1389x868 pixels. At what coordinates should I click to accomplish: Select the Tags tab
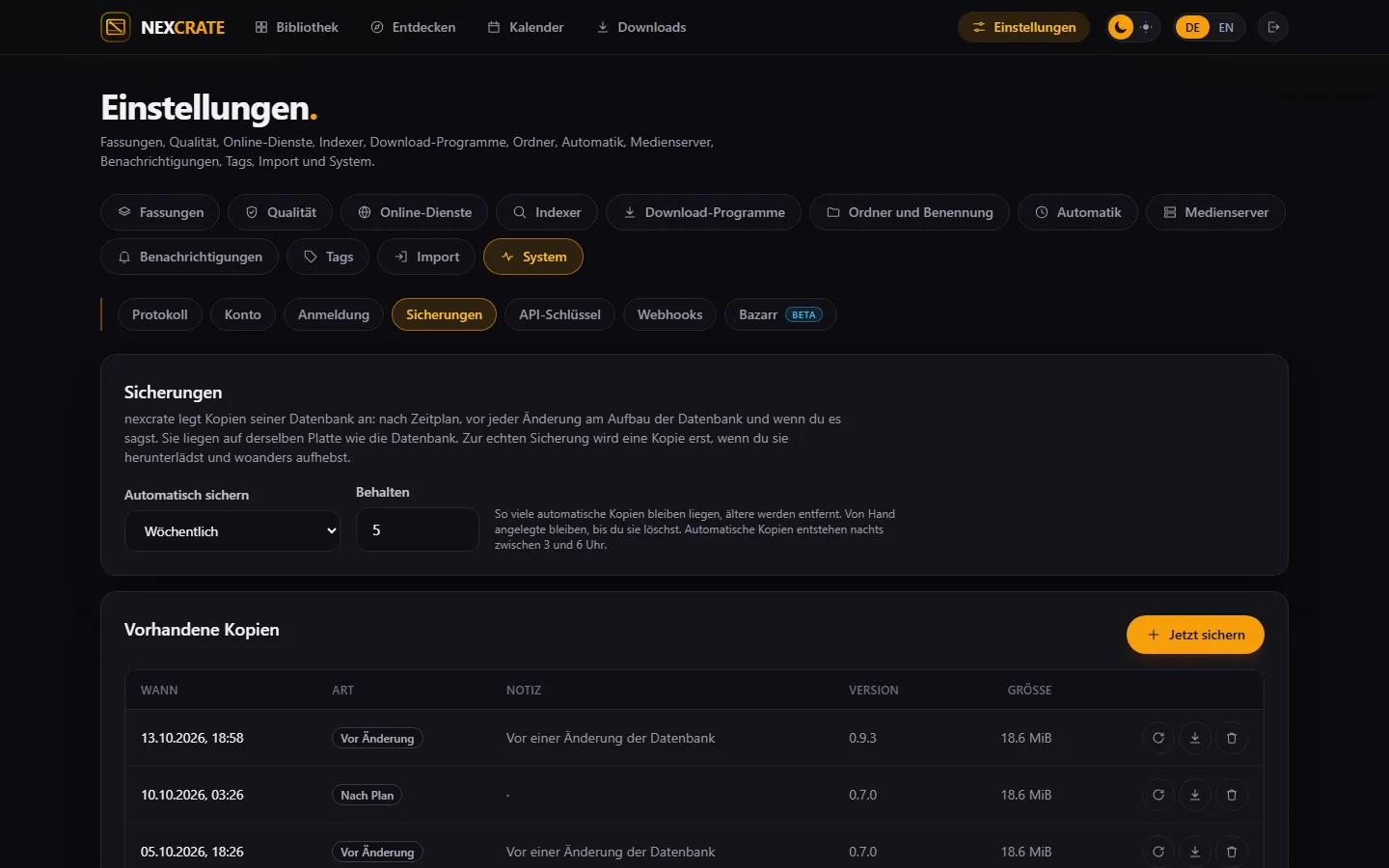tap(328, 257)
